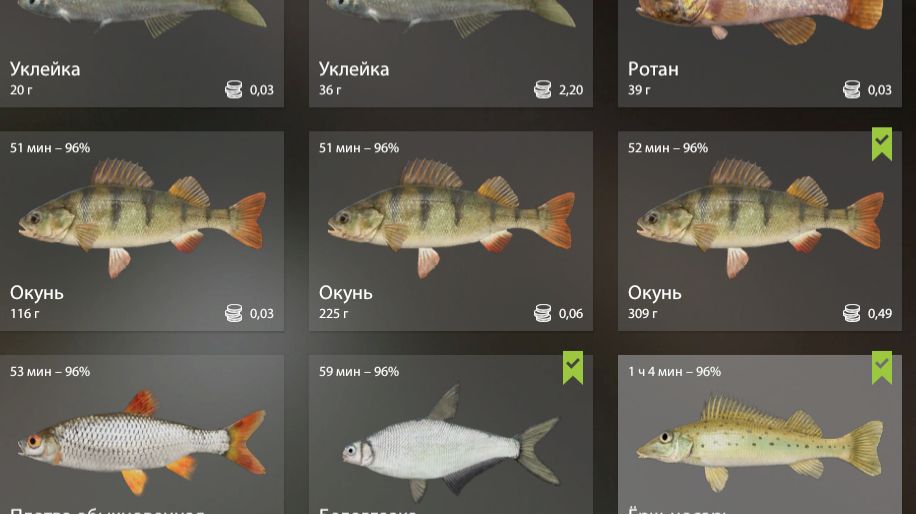Open the Ротан 39 г card name
The height and width of the screenshot is (514, 916).
point(653,69)
